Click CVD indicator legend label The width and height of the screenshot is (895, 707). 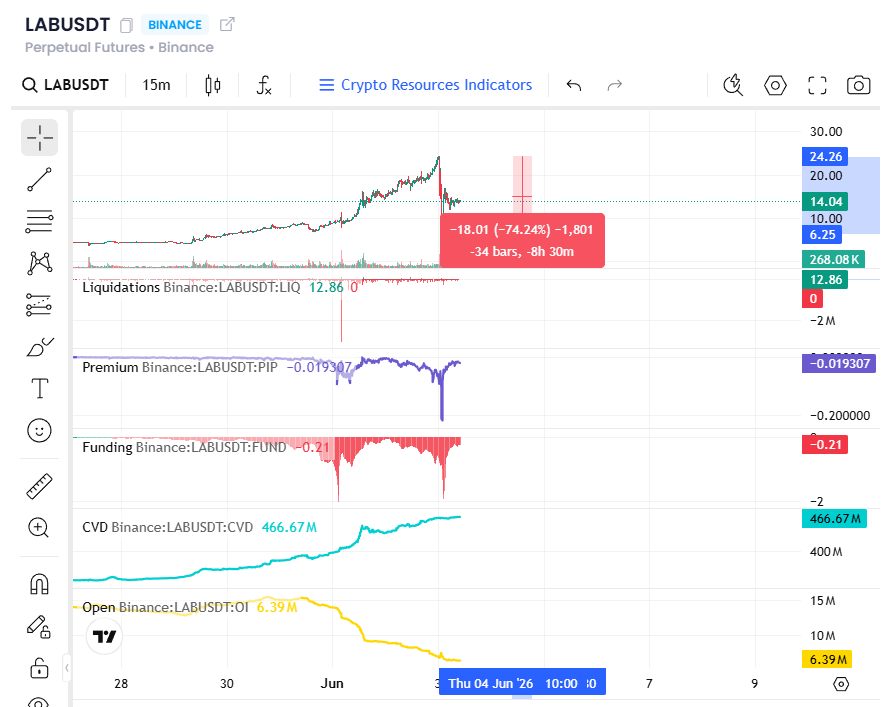pos(168,527)
